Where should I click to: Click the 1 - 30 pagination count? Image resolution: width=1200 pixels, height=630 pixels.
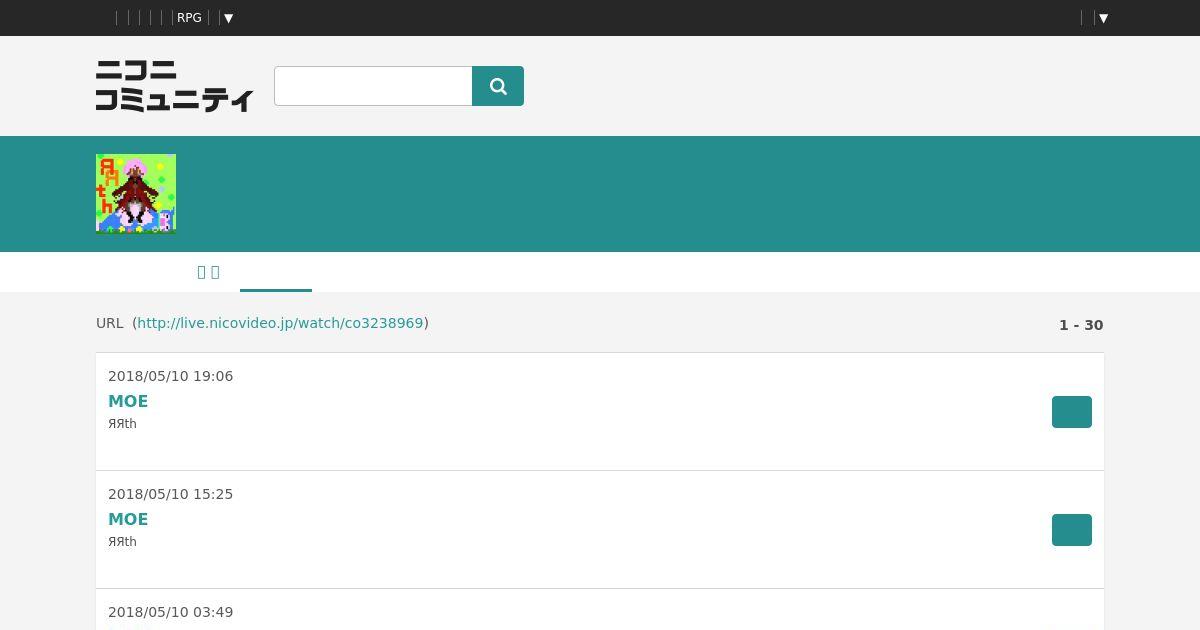(x=1081, y=325)
